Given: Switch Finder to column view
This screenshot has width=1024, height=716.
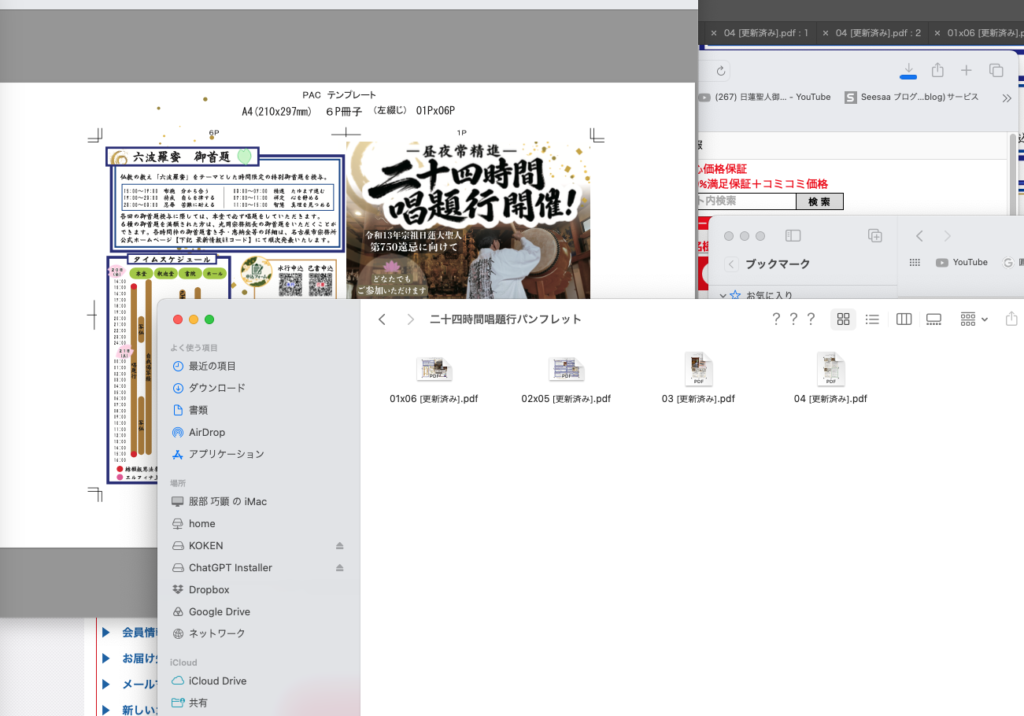Looking at the screenshot, I should click(904, 319).
